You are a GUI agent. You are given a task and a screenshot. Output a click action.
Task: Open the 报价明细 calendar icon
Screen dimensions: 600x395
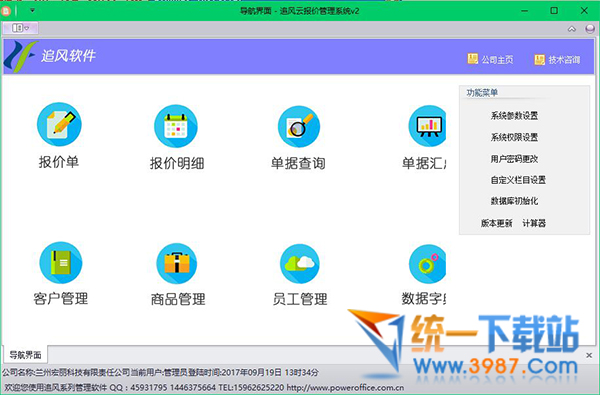pyautogui.click(x=176, y=126)
